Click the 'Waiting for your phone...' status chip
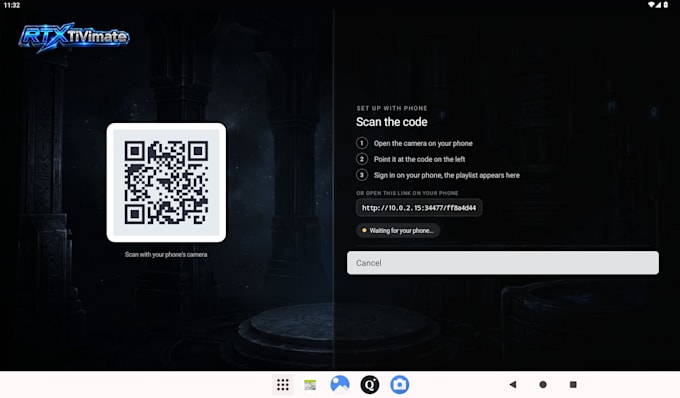The height and width of the screenshot is (398, 680). click(x=398, y=231)
